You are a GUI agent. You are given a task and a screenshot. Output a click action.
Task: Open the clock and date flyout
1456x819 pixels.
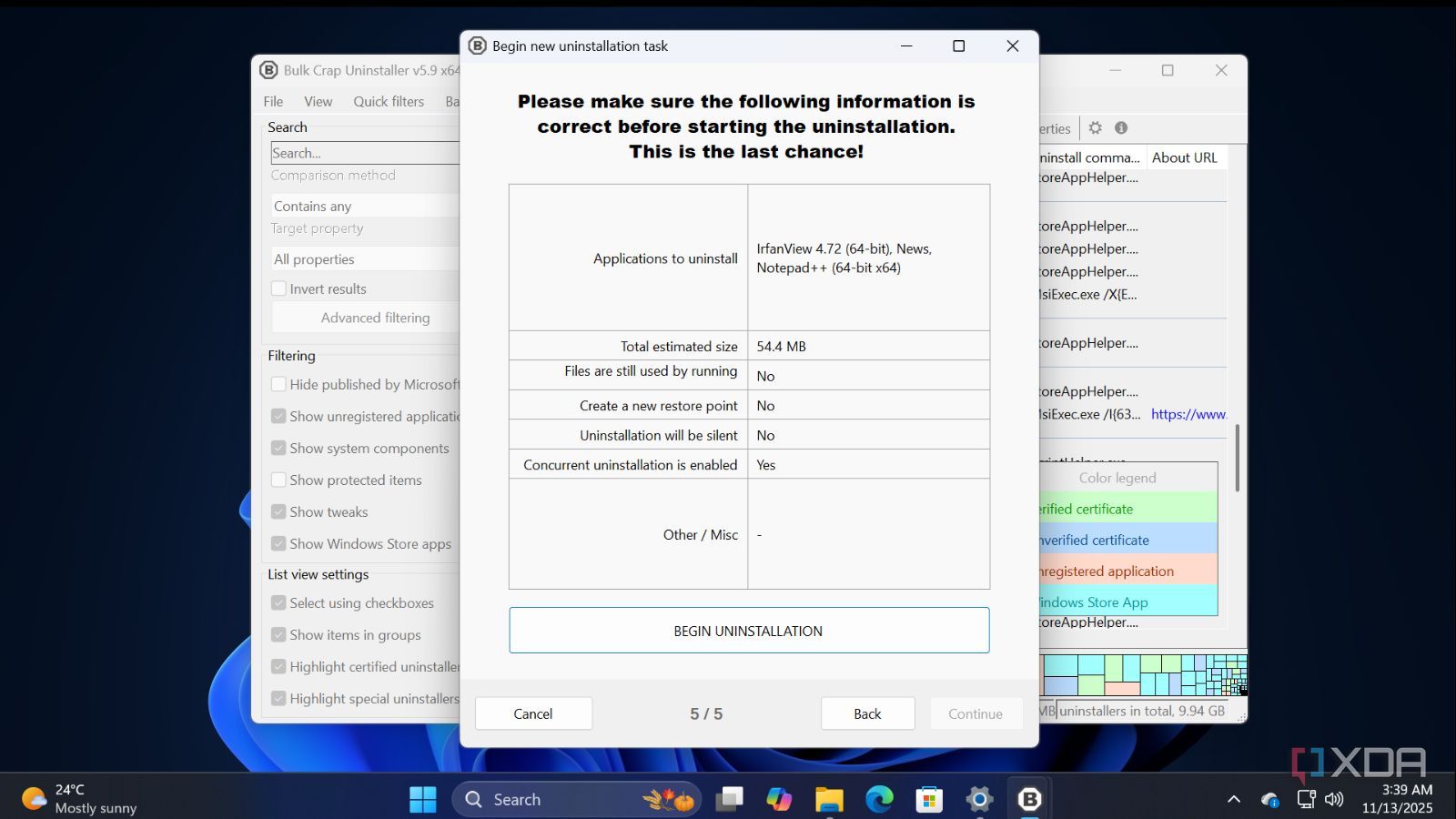coord(1397,798)
